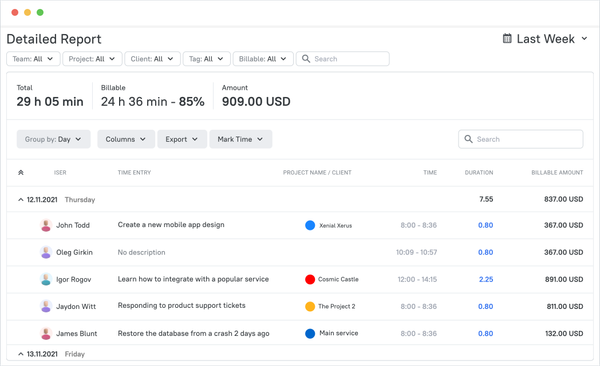
Task: Click the 7.55 Thursday duration total
Action: click(x=486, y=199)
